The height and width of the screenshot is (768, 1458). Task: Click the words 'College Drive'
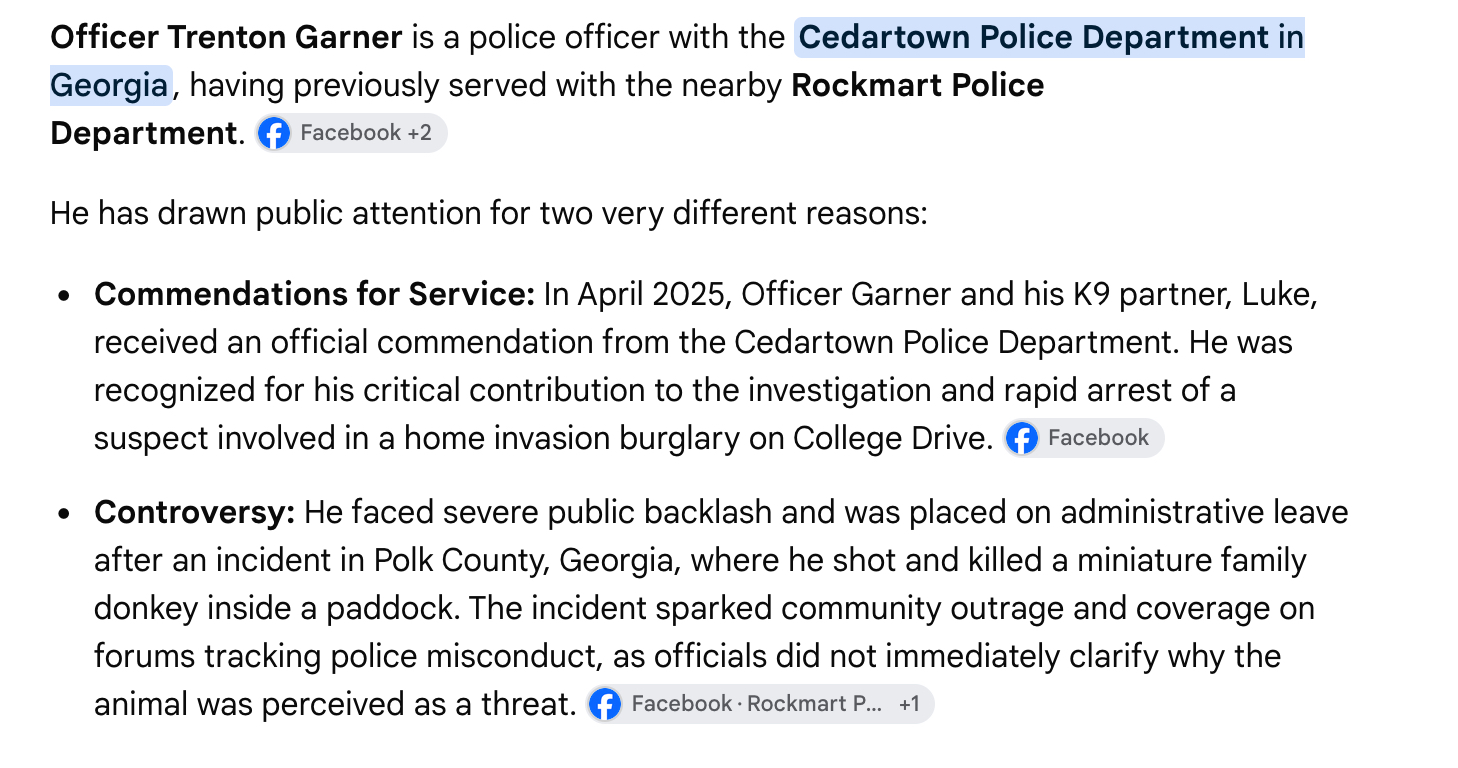(890, 438)
